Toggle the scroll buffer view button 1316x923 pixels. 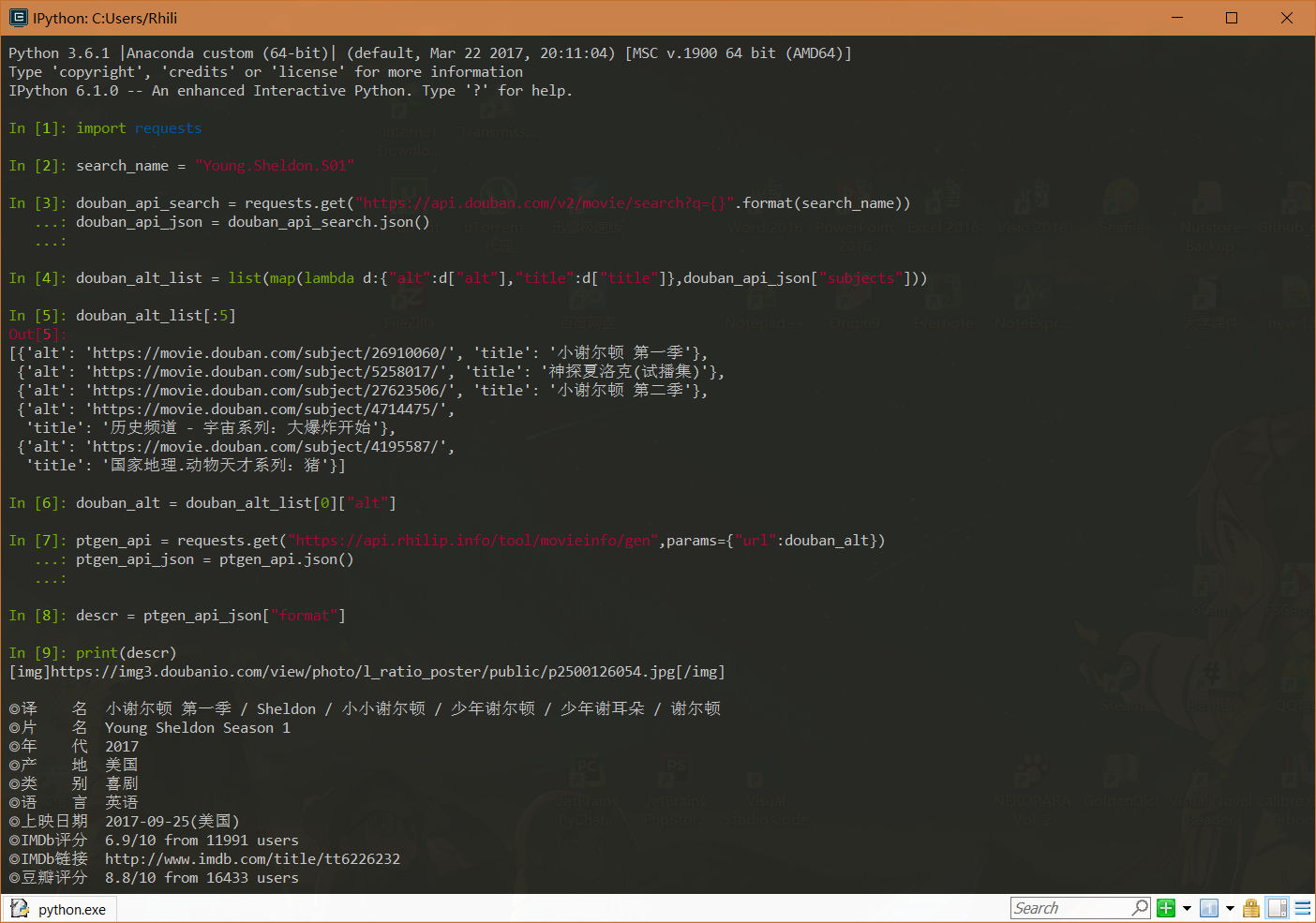point(1277,908)
